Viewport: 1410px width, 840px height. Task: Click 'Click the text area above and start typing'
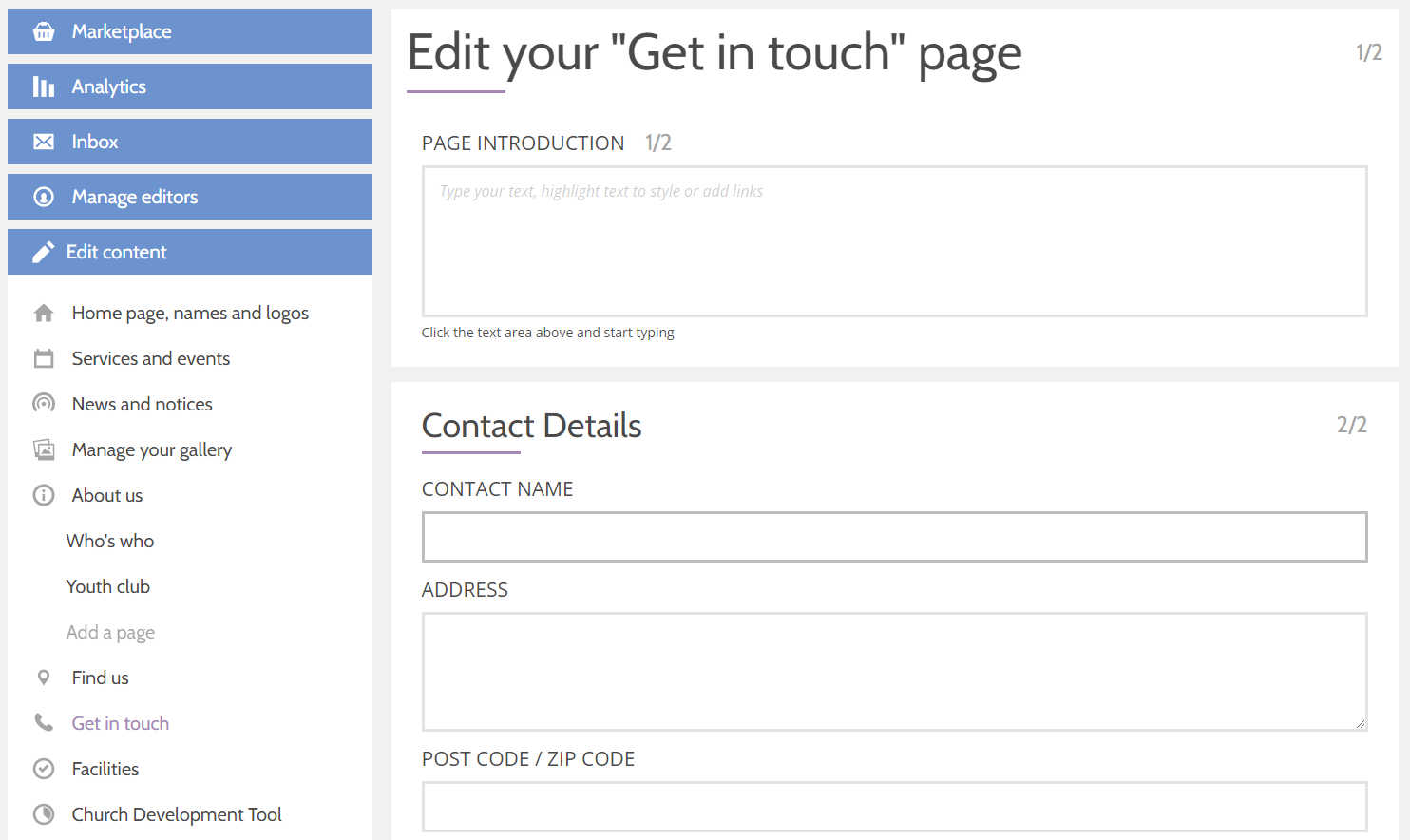548,333
